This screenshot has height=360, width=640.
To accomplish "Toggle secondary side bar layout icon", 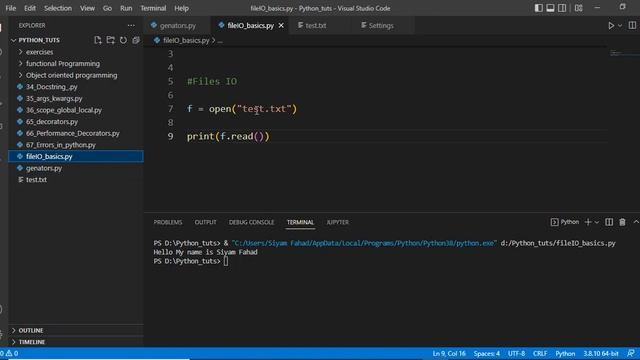I will pyautogui.click(x=562, y=8).
